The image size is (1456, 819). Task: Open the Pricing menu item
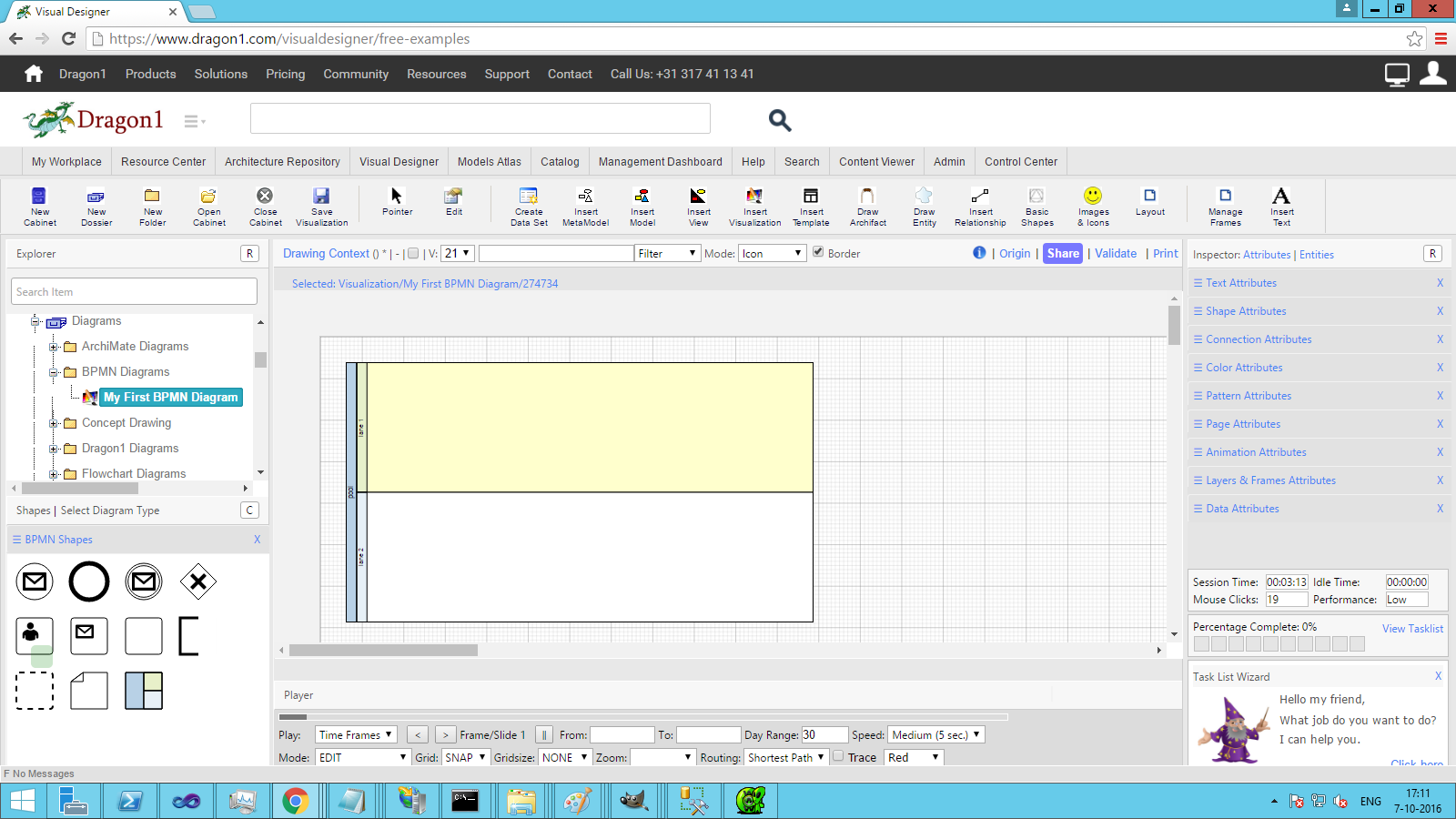(x=285, y=74)
